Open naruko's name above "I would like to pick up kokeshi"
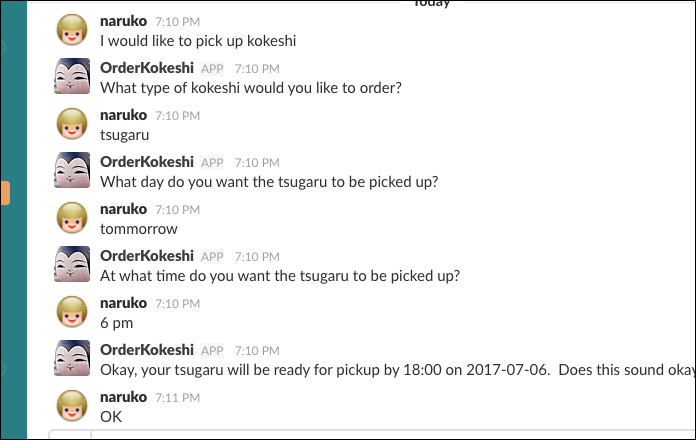Screen dimensions: 696x440 point(124,20)
